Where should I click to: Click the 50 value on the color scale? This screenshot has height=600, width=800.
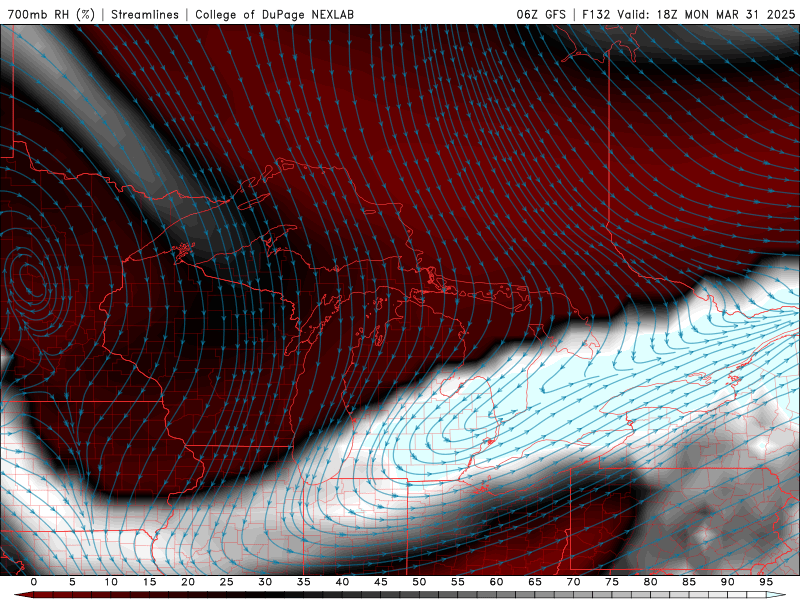pos(419,582)
